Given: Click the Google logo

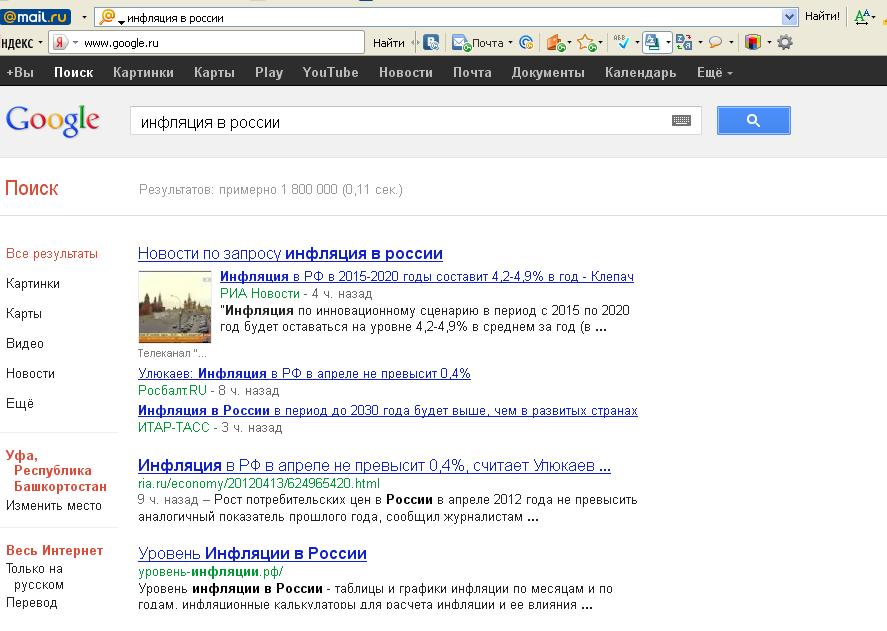Looking at the screenshot, I should click(x=53, y=120).
